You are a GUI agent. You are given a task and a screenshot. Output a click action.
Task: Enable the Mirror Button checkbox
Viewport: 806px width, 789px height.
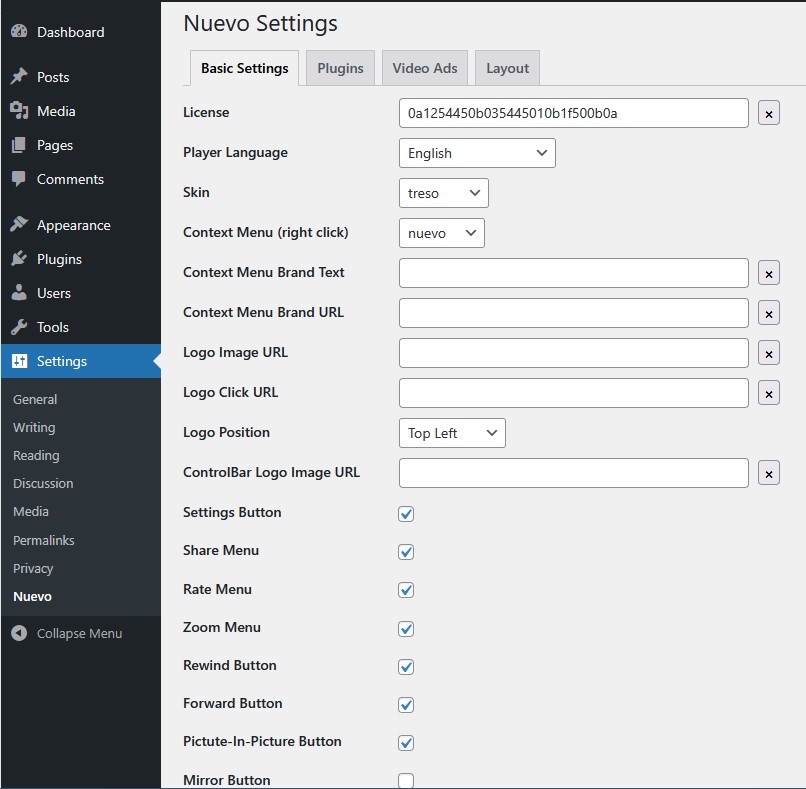click(x=406, y=780)
